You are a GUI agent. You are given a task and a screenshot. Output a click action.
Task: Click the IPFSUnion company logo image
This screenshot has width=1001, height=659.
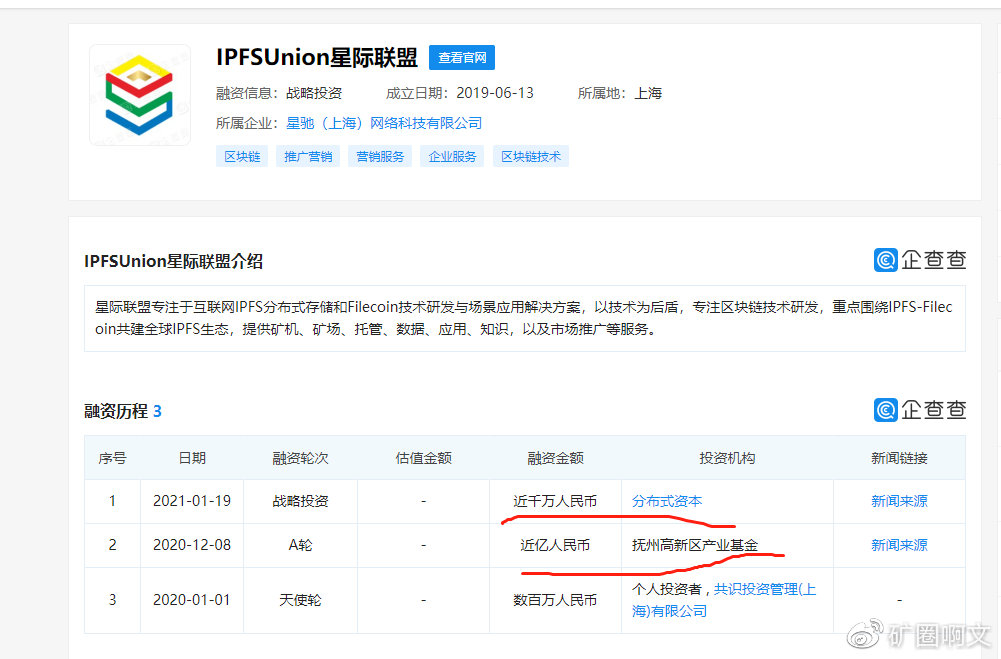[140, 95]
